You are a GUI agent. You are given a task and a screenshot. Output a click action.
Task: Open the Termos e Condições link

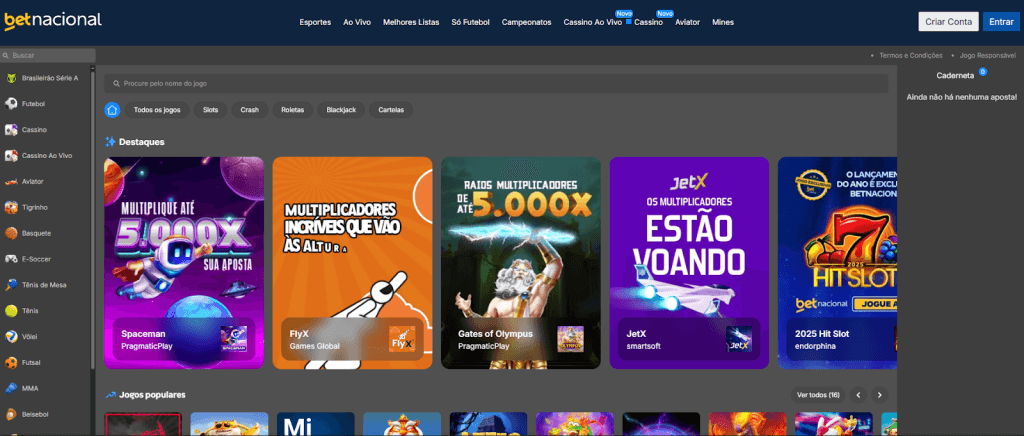tap(910, 55)
